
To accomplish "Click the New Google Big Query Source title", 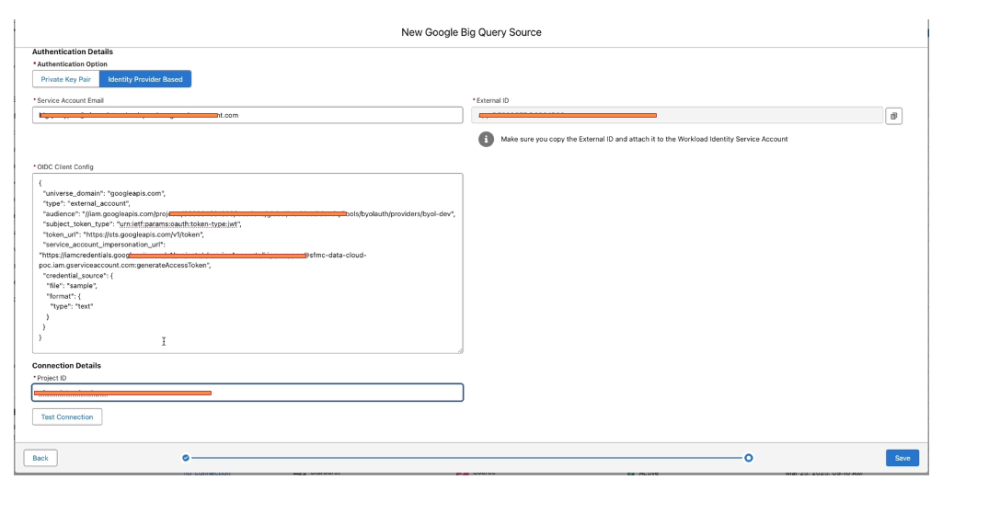I will (x=471, y=33).
